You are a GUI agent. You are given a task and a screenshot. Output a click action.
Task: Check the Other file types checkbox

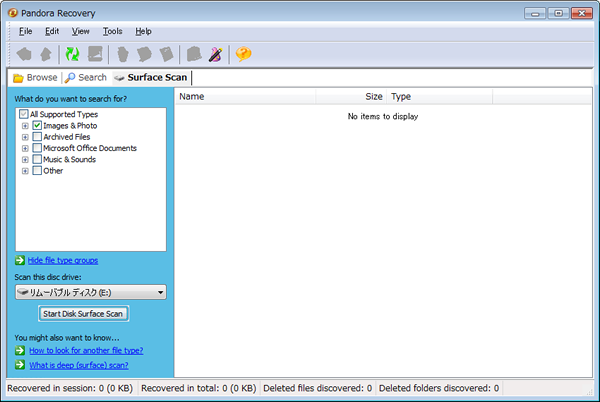click(x=37, y=171)
